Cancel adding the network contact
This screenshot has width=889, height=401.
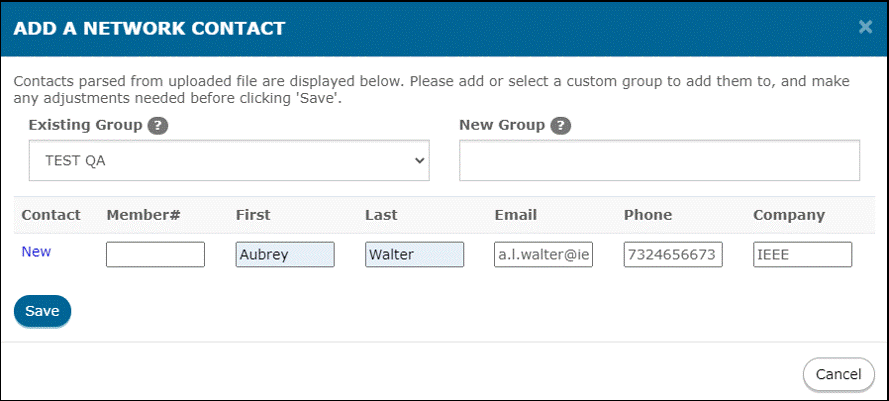click(839, 374)
